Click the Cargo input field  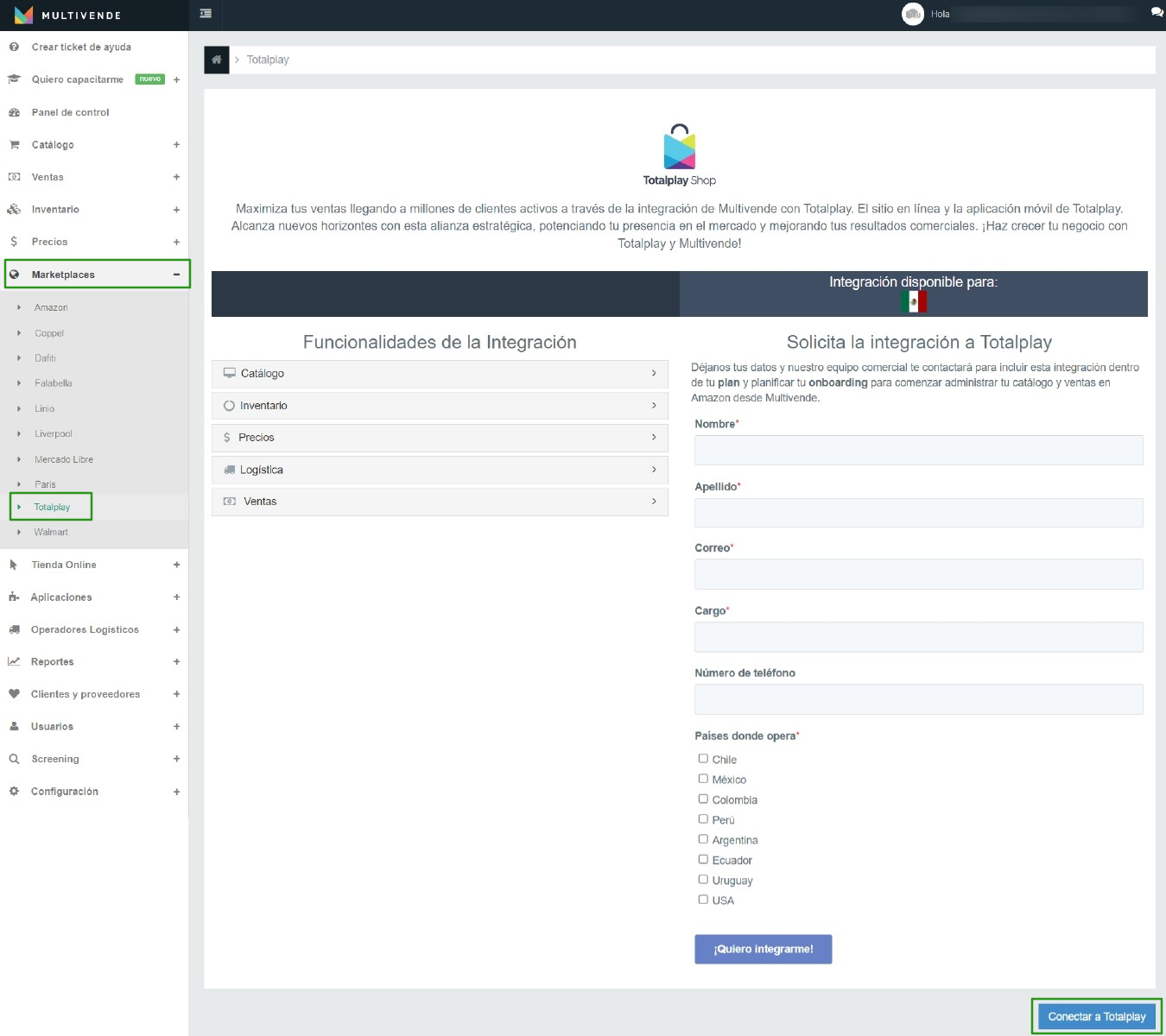click(919, 637)
